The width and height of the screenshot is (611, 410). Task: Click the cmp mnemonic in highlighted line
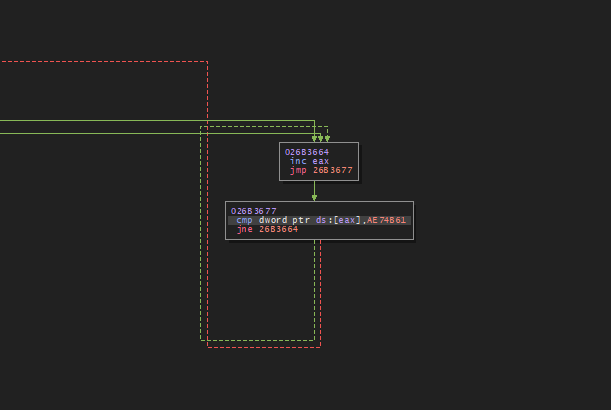(244, 220)
